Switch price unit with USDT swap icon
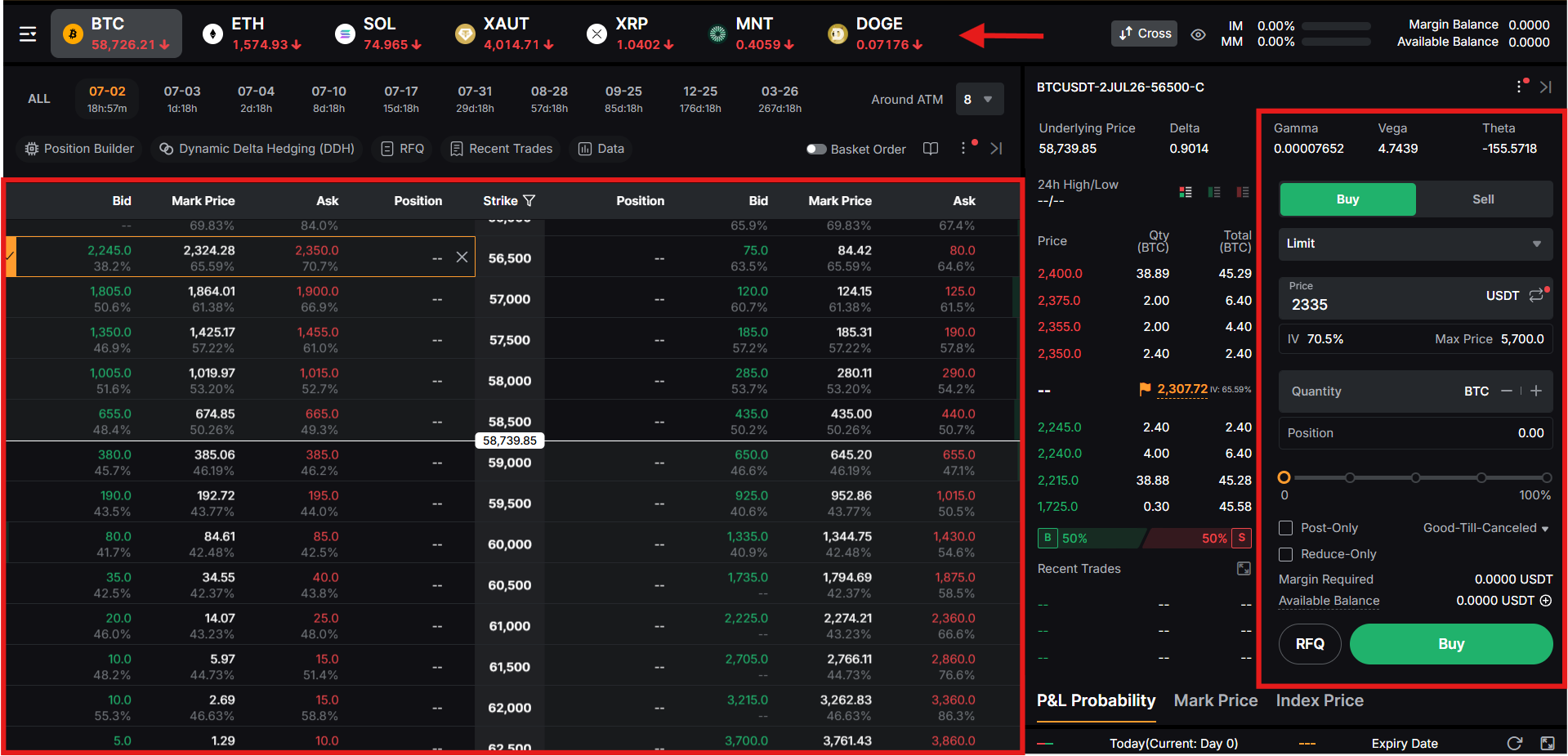Image resolution: width=1568 pixels, height=756 pixels. point(1536,295)
